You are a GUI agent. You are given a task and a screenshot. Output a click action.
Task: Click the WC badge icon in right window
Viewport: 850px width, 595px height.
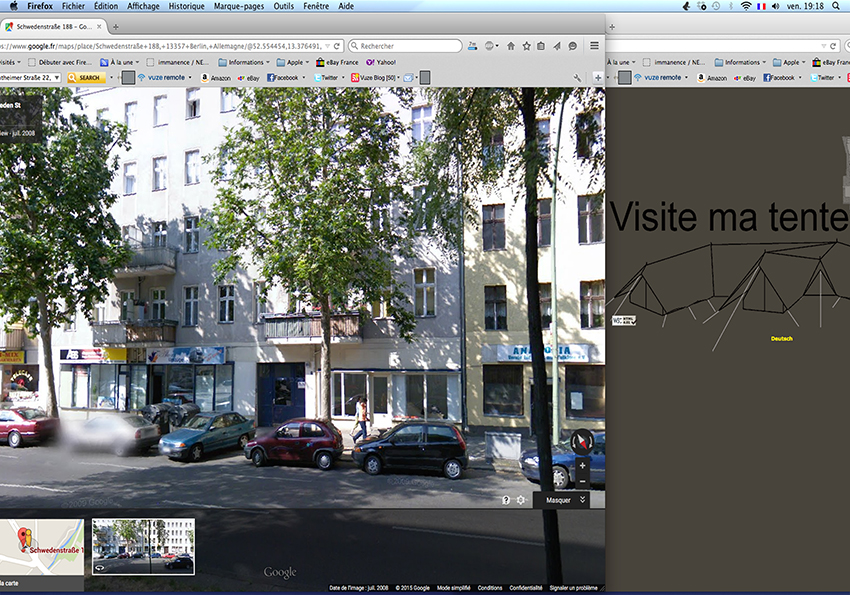tap(623, 320)
